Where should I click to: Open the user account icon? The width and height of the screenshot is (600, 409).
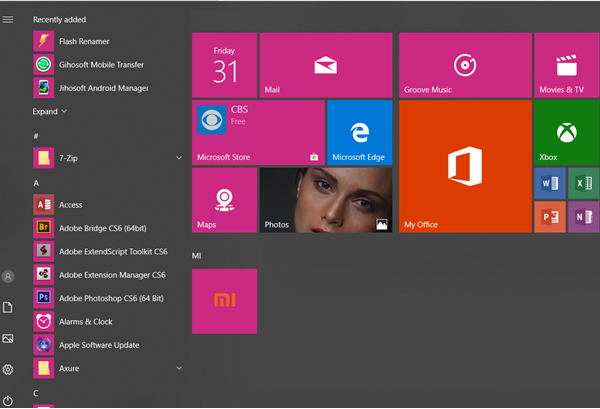[8, 276]
